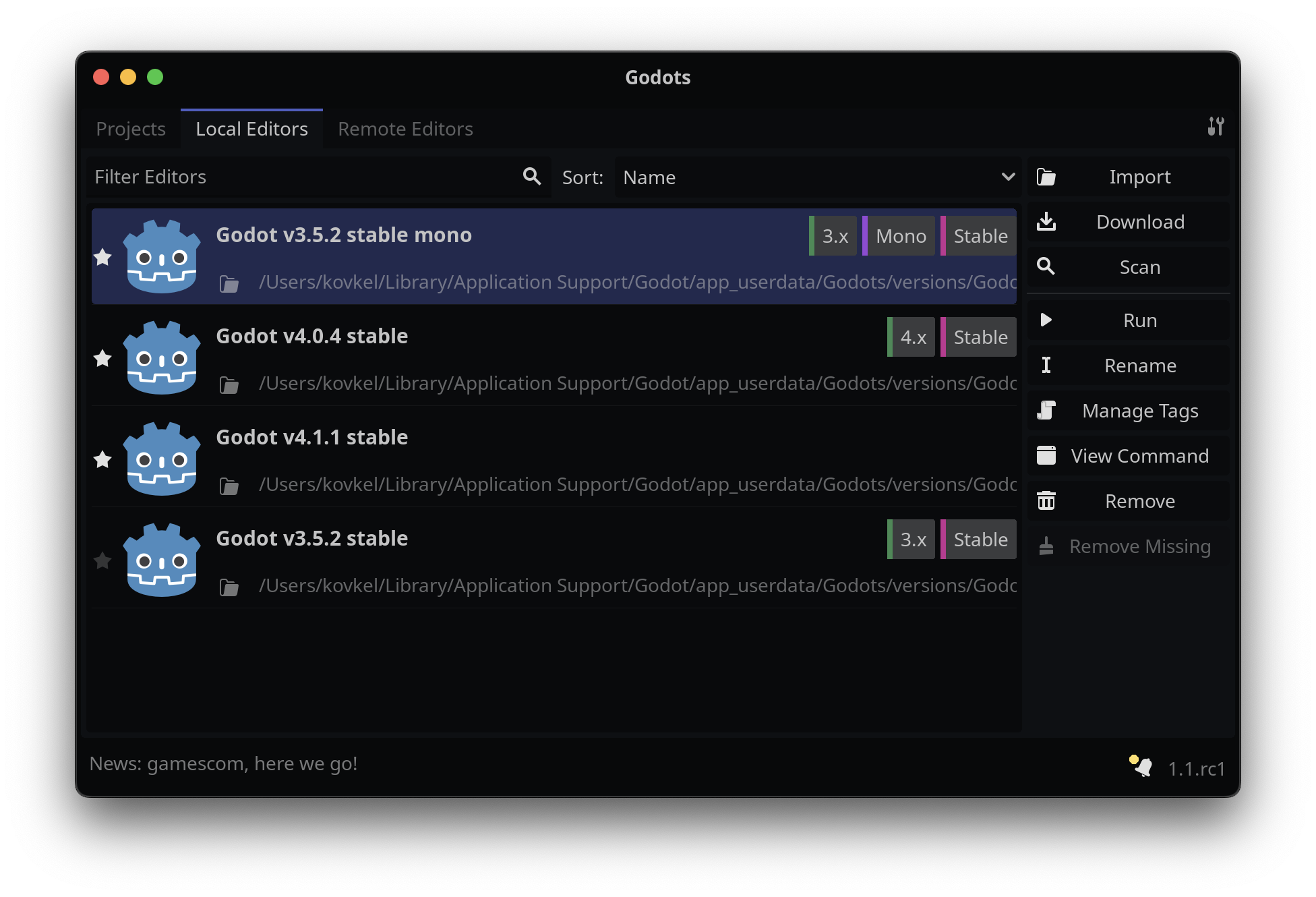Switch to the Projects tab

point(131,129)
